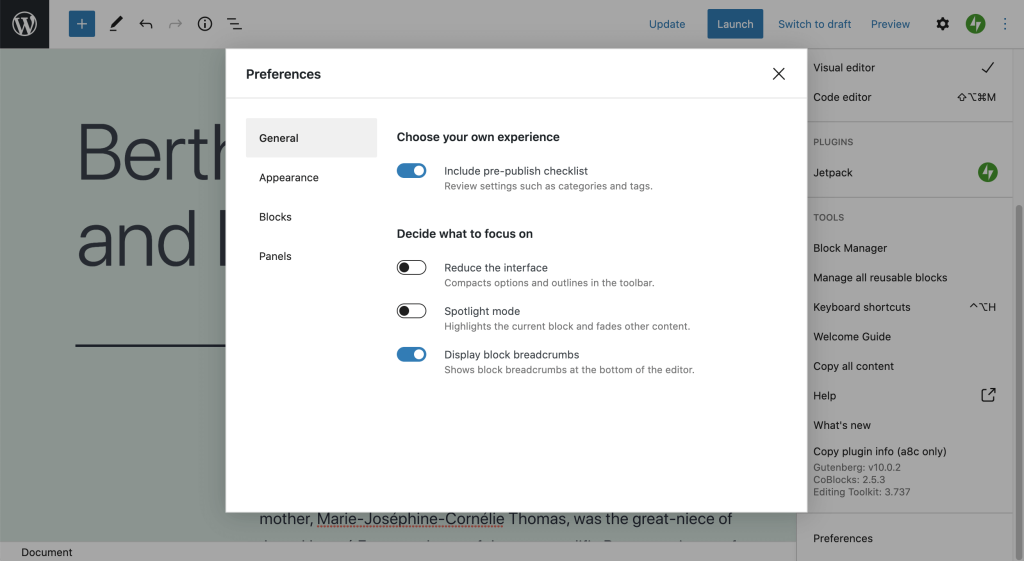
Task: Open the block inserter plus button
Action: coord(82,24)
